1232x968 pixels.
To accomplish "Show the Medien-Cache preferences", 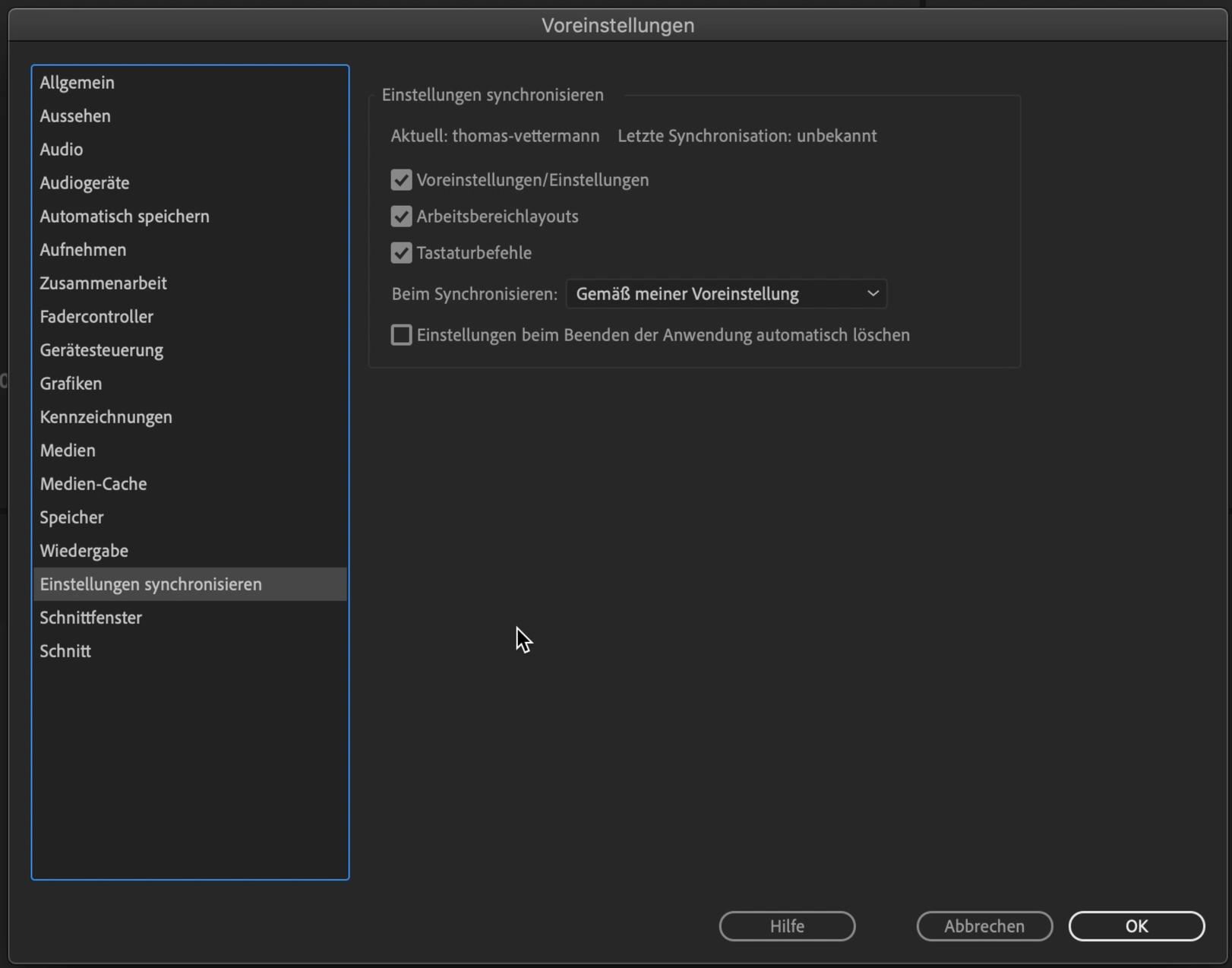I will [93, 484].
